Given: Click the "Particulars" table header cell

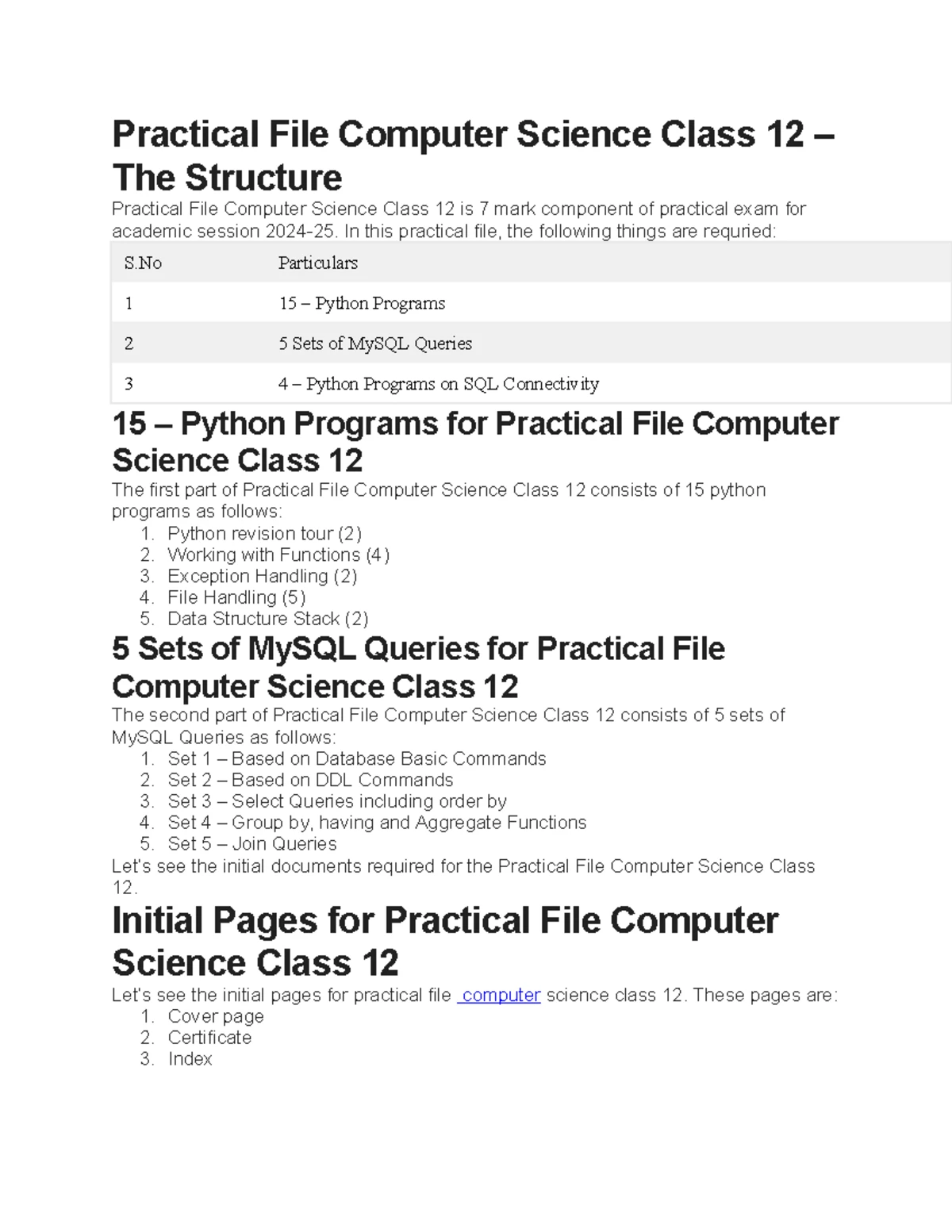Looking at the screenshot, I should click(x=317, y=263).
